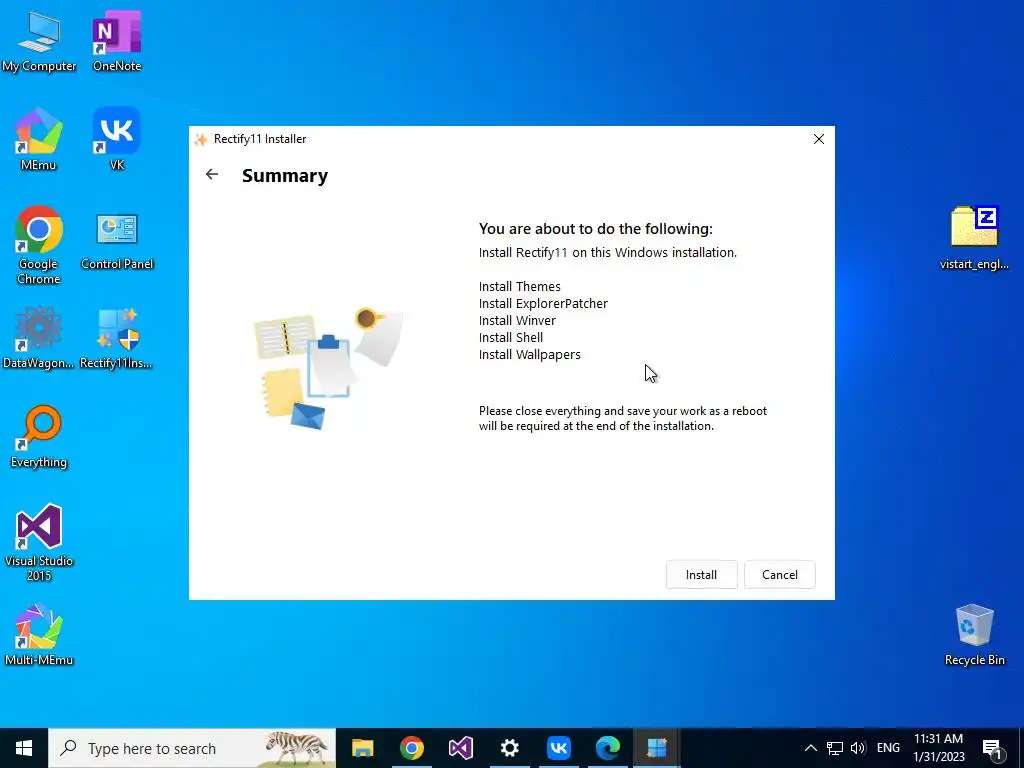Click the Summary heading text
1024x768 pixels.
[285, 176]
